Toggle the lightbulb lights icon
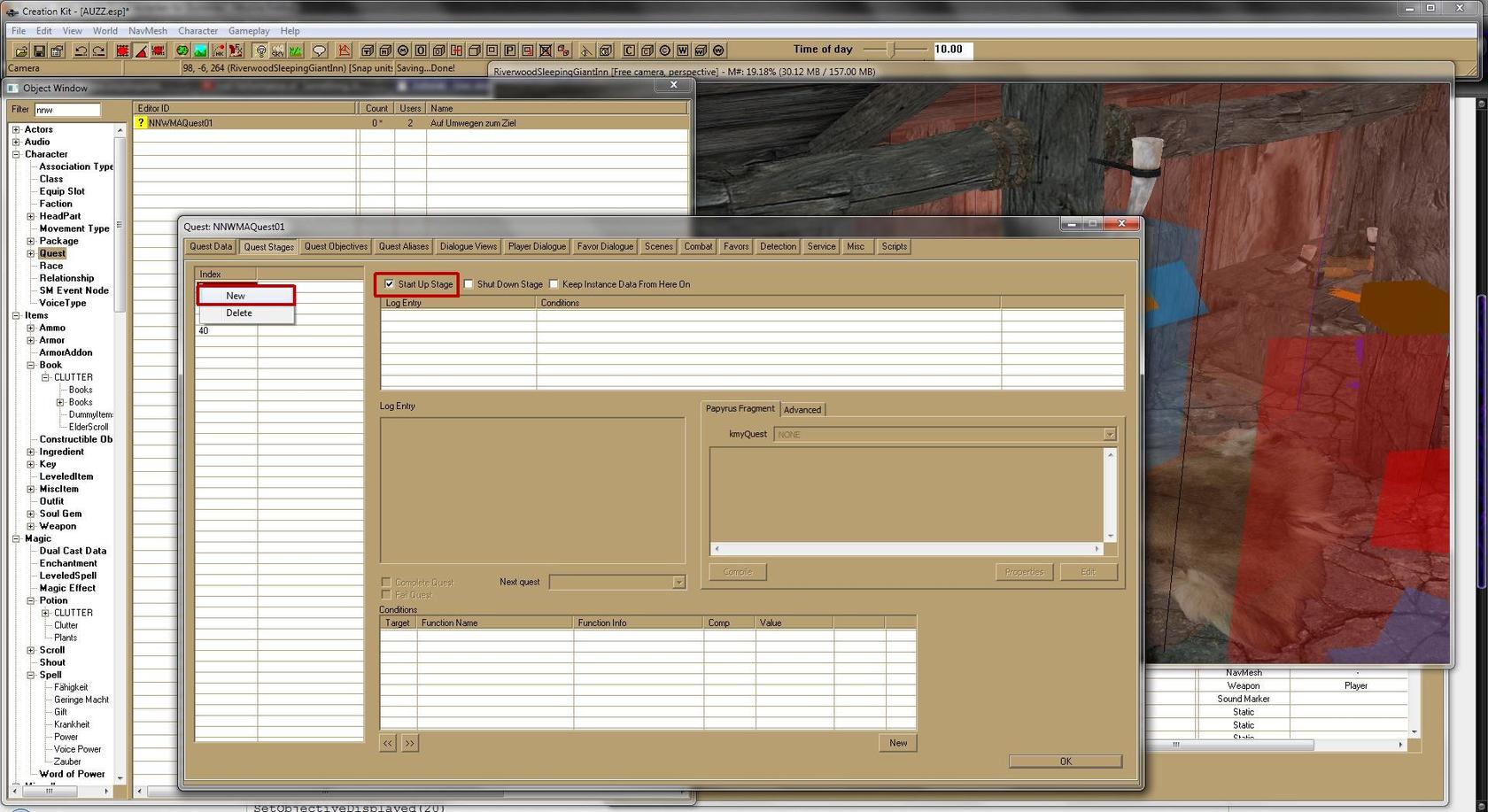The width and height of the screenshot is (1488, 812). click(x=260, y=50)
